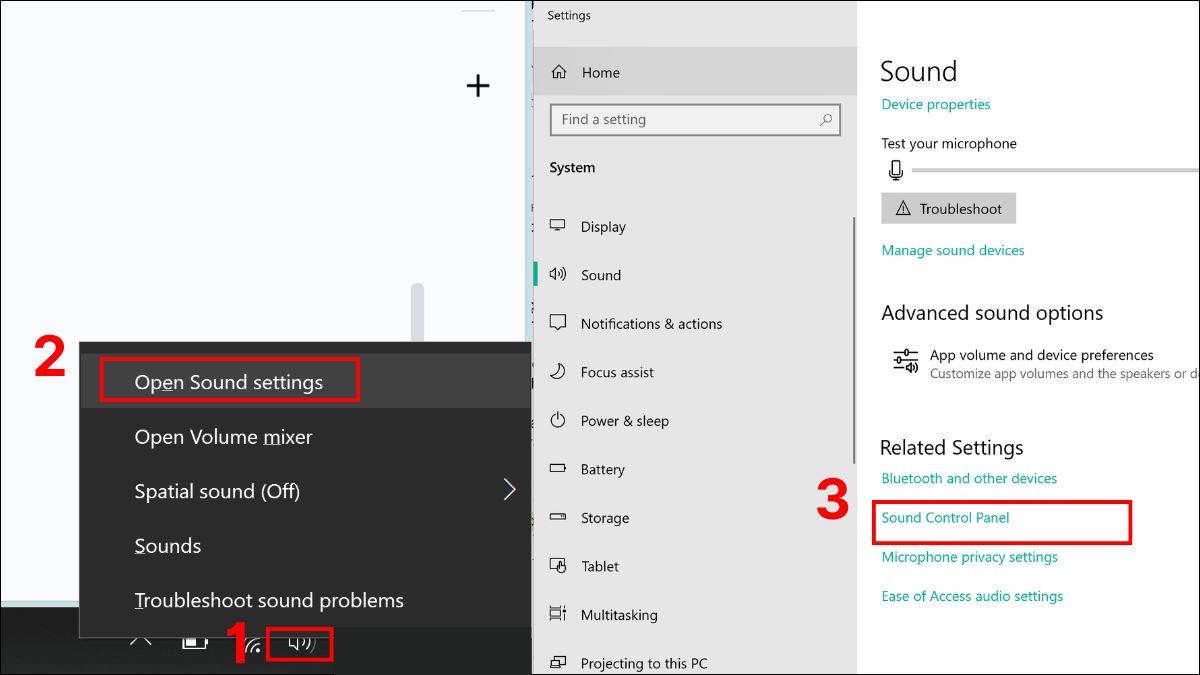Choose Open Sound settings from context menu
Screen dimensions: 1200x675
(229, 382)
